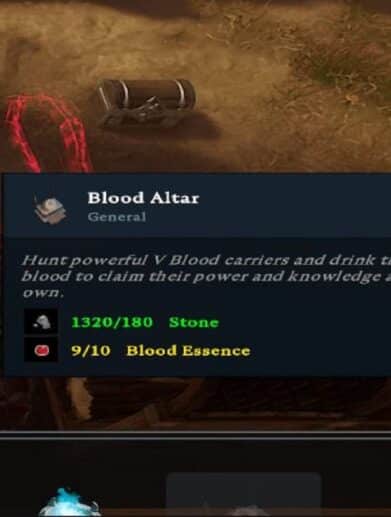The height and width of the screenshot is (517, 391).
Task: Select the Blood Essence resource icon
Action: [41, 350]
